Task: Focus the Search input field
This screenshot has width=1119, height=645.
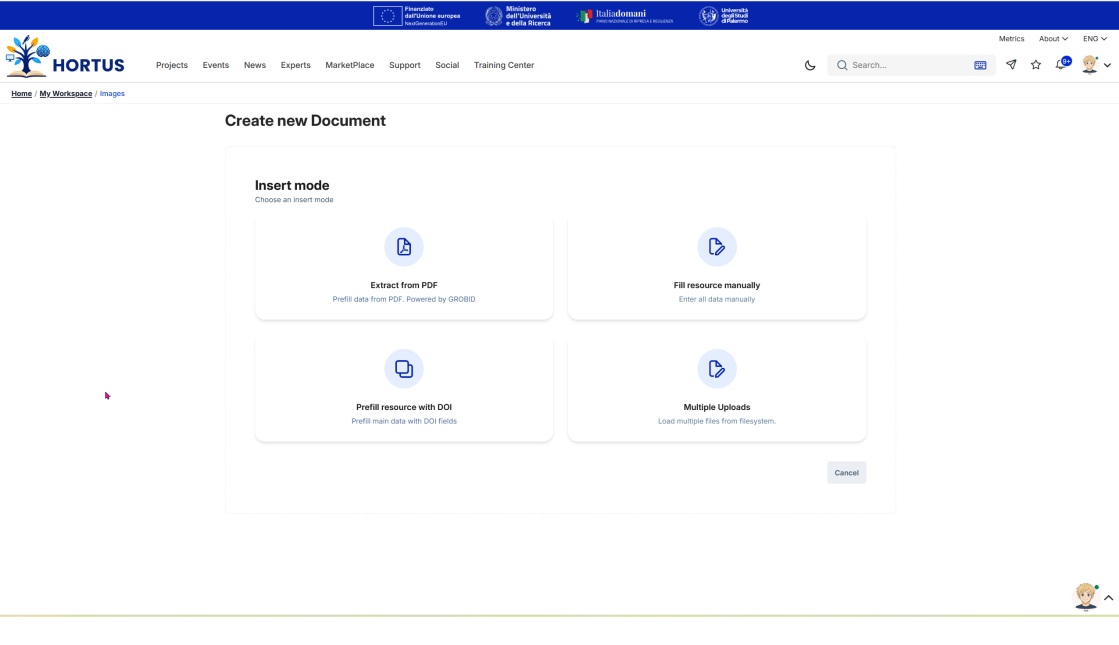Action: coord(911,65)
